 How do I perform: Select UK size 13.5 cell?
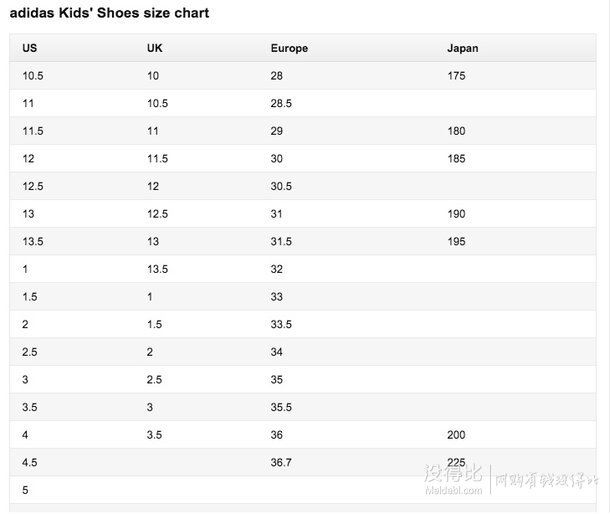click(x=158, y=269)
